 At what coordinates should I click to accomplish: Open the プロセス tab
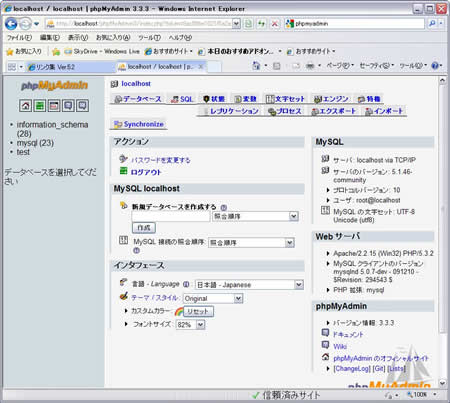(x=285, y=111)
